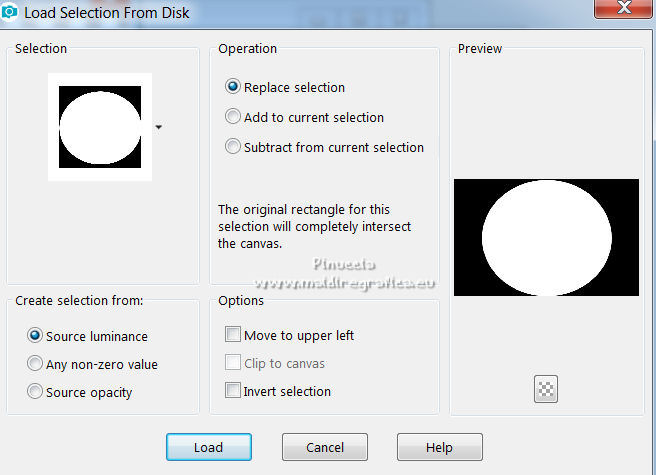Screen dimensions: 656x475
Task: Open Help for this dialog
Action: (439, 447)
